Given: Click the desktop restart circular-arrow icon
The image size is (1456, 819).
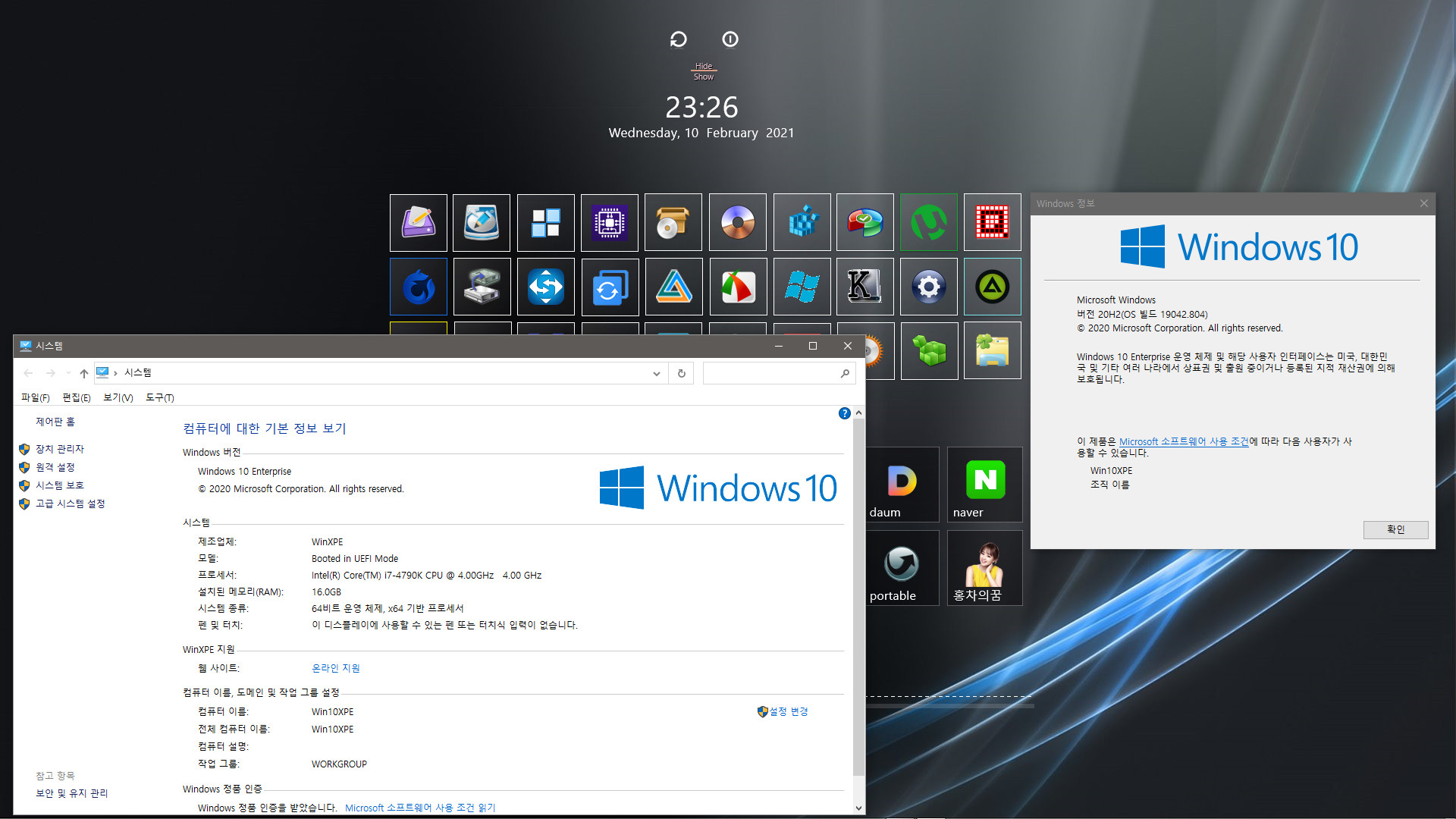Looking at the screenshot, I should point(678,39).
